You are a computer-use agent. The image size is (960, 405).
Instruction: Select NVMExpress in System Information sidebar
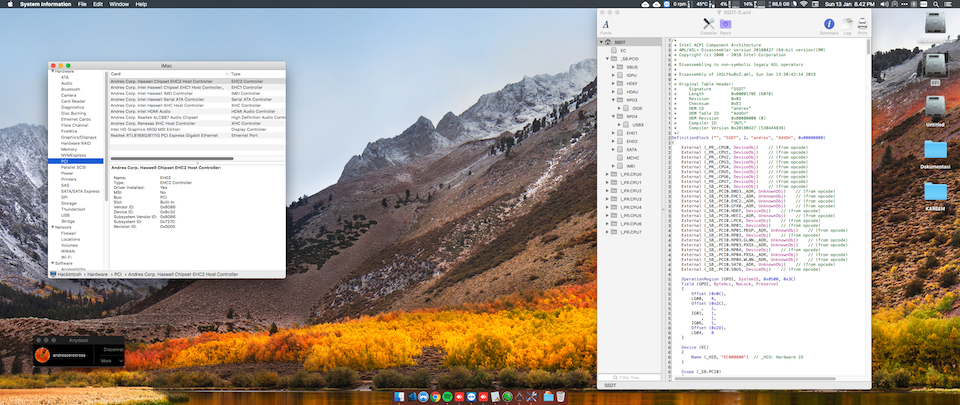coord(73,155)
